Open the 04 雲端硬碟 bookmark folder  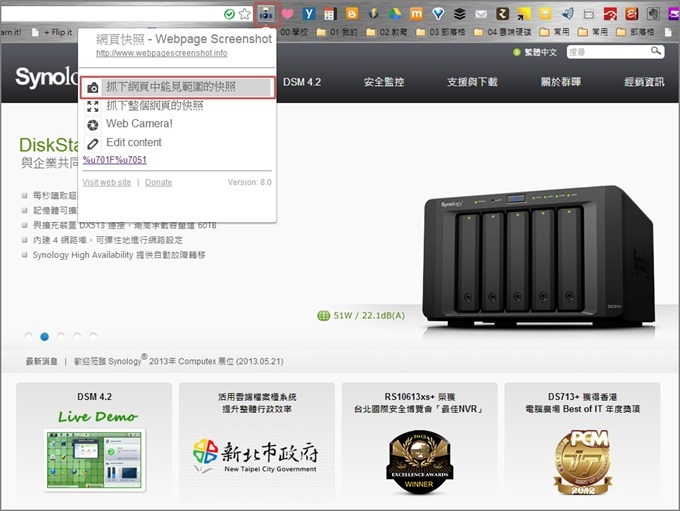(503, 32)
